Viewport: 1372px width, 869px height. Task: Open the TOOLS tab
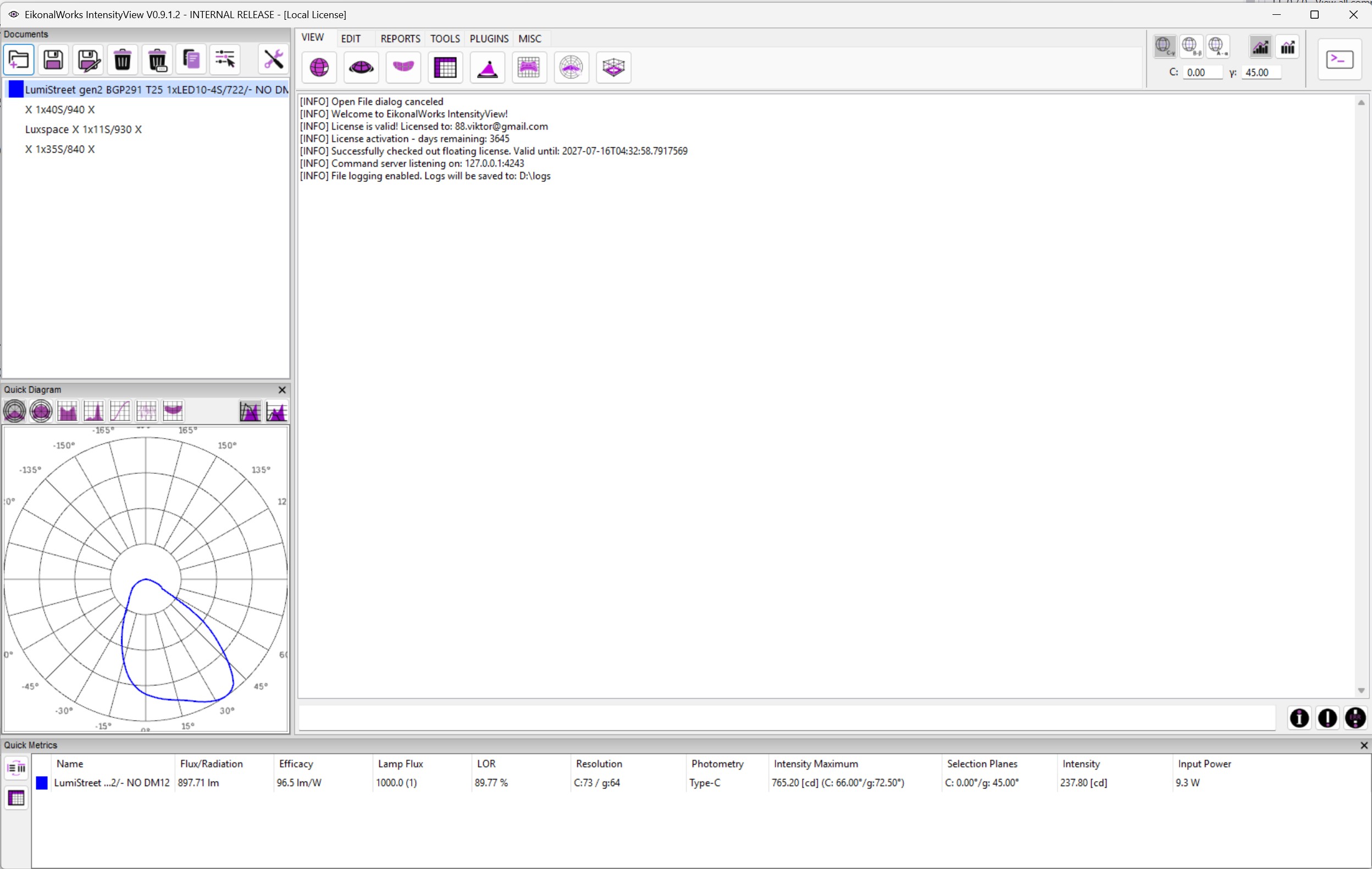(445, 38)
